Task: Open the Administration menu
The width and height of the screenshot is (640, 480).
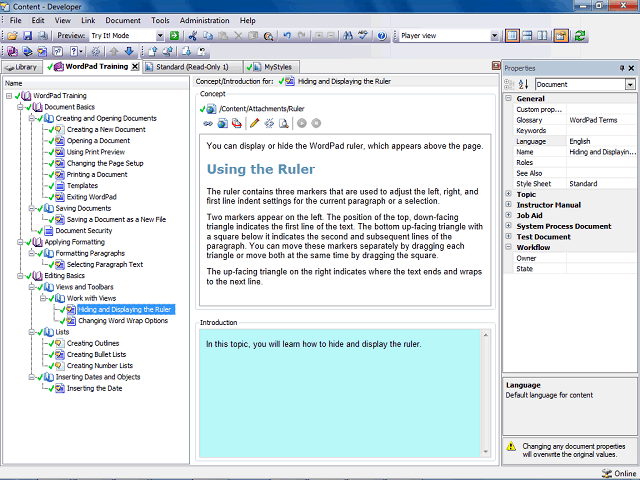Action: click(x=204, y=20)
